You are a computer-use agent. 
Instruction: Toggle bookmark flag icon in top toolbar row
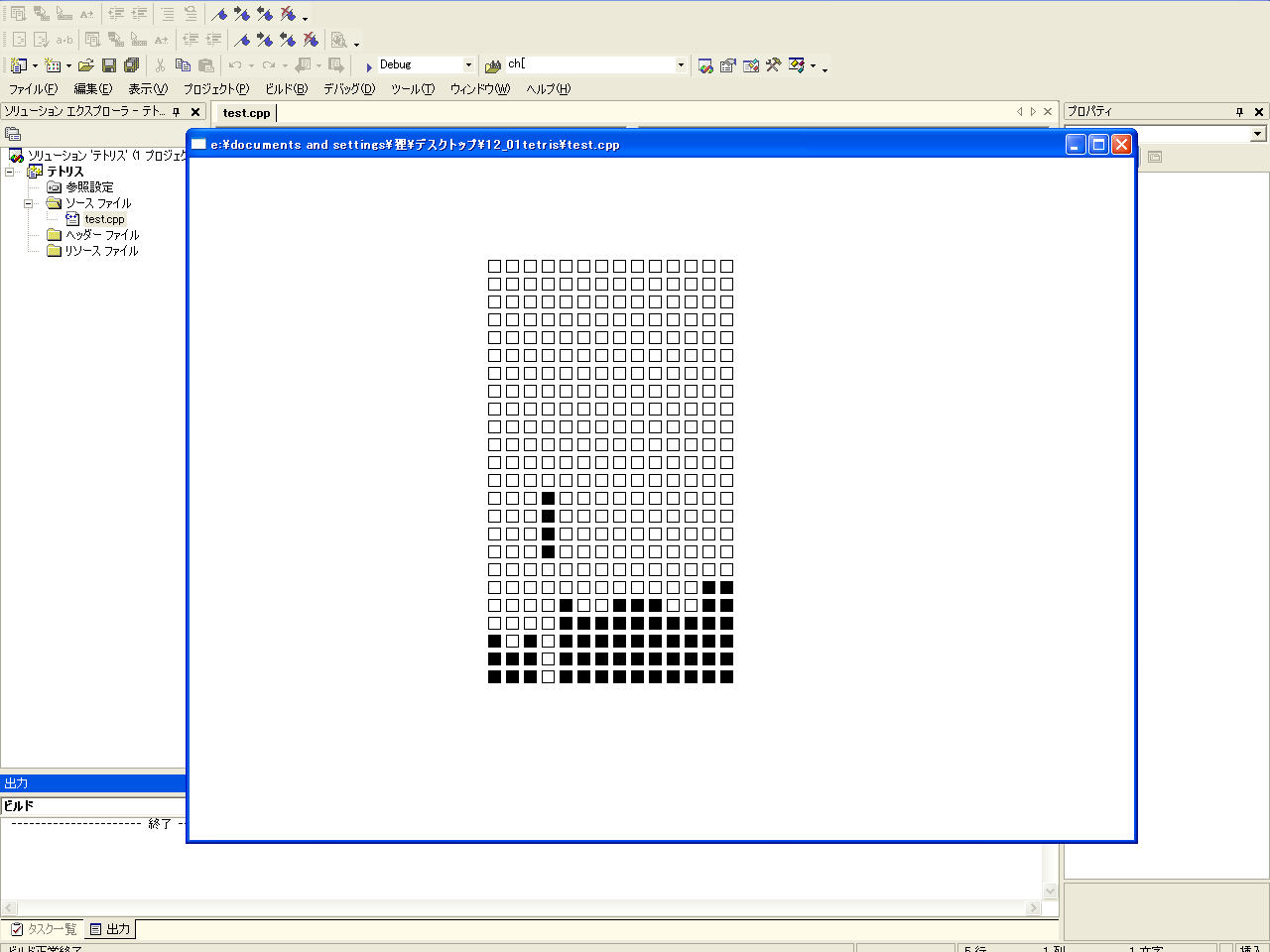(220, 14)
